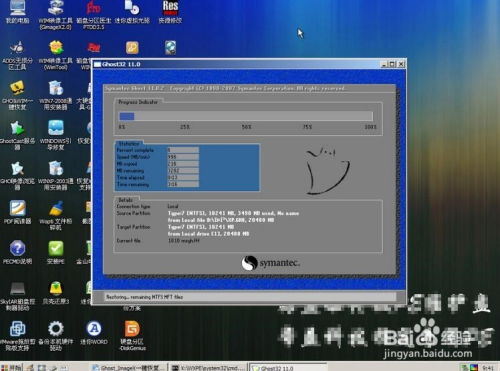Open the red PTDD 2.5 partition icon
Screen dimensions: 500x371
tap(94, 15)
